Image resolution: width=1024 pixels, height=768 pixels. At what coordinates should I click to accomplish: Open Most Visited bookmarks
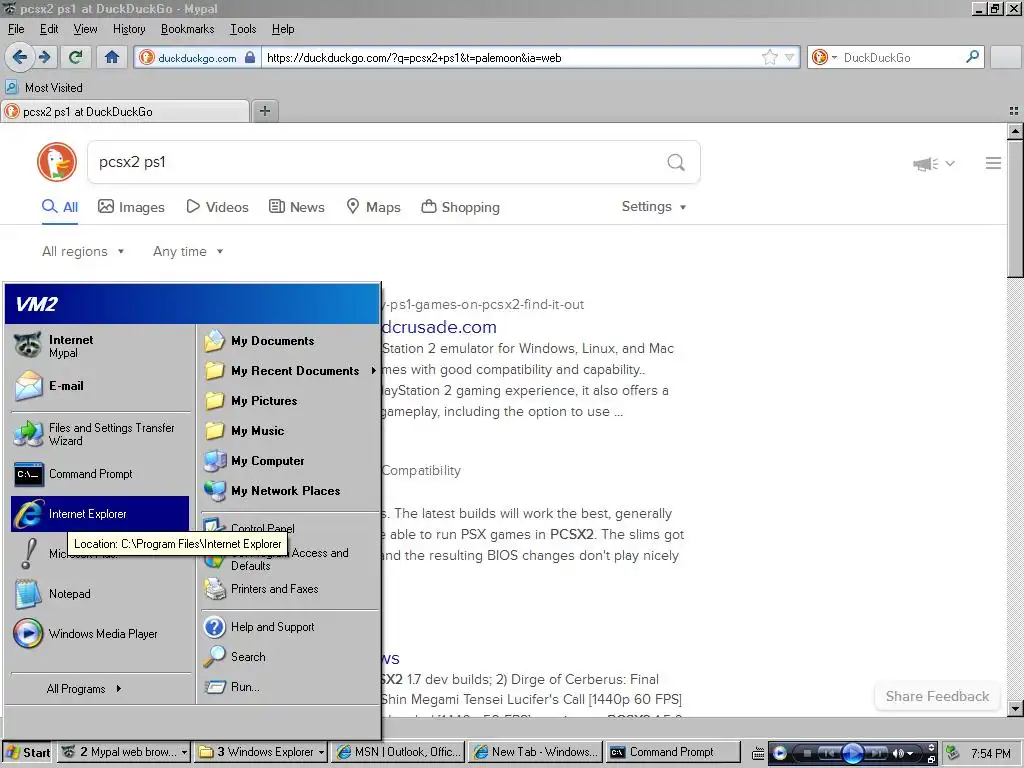click(44, 88)
